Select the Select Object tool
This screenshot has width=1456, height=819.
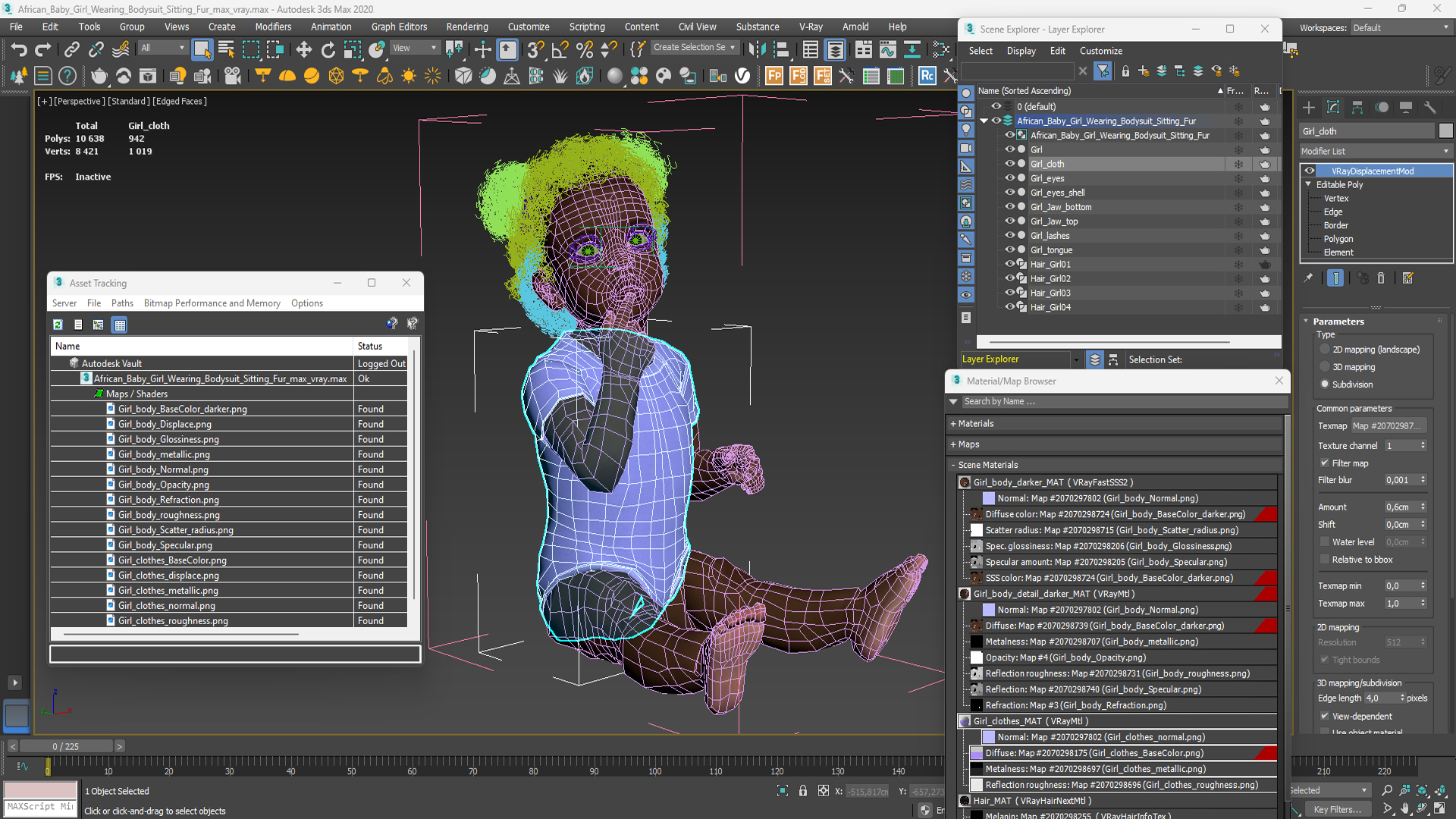[202, 50]
